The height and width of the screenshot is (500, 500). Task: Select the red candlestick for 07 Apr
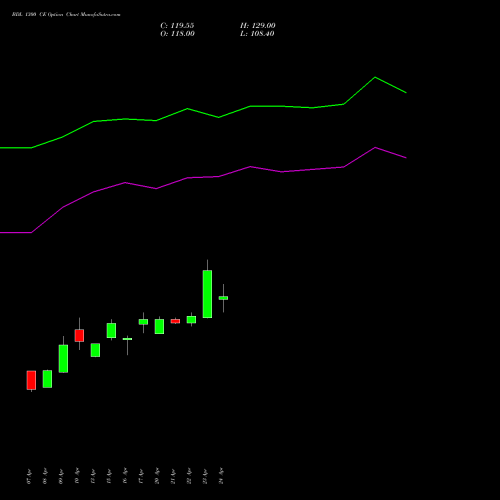point(31,380)
